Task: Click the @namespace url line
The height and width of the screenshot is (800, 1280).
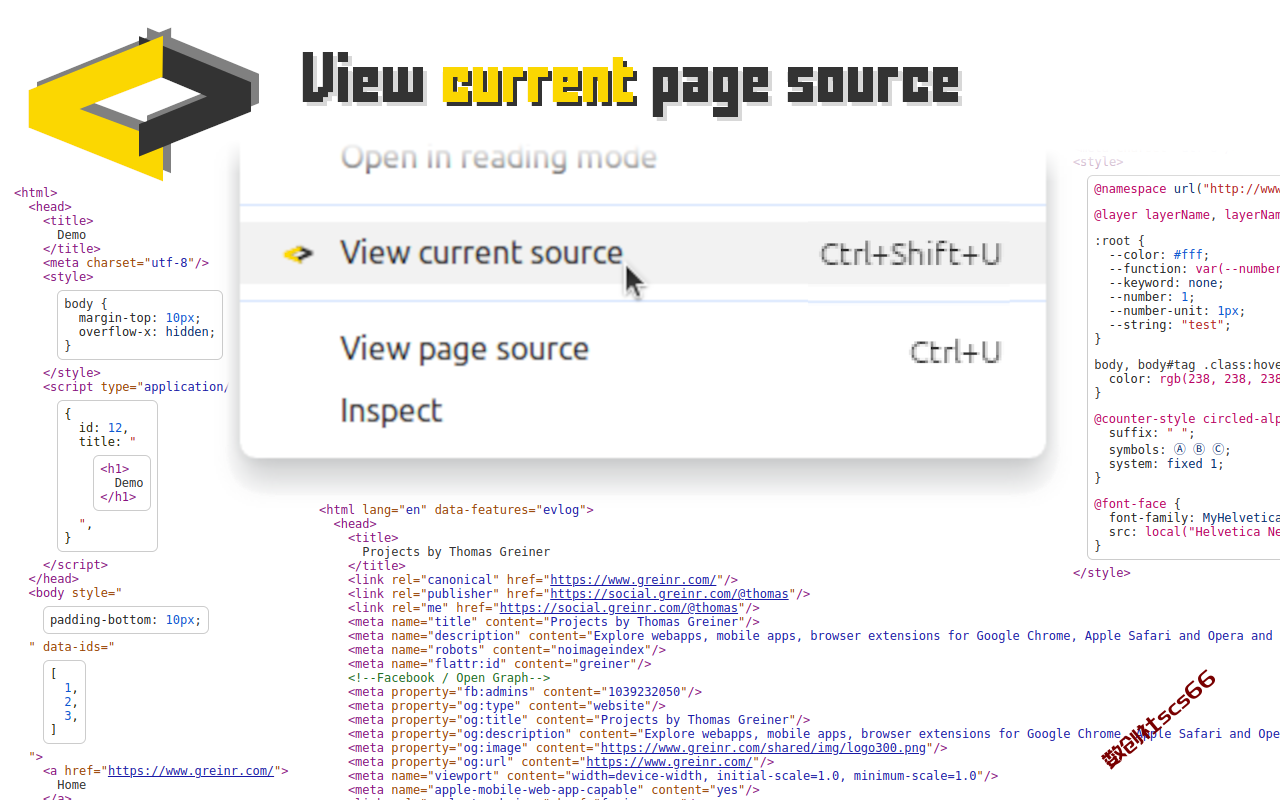Action: [x=1187, y=189]
